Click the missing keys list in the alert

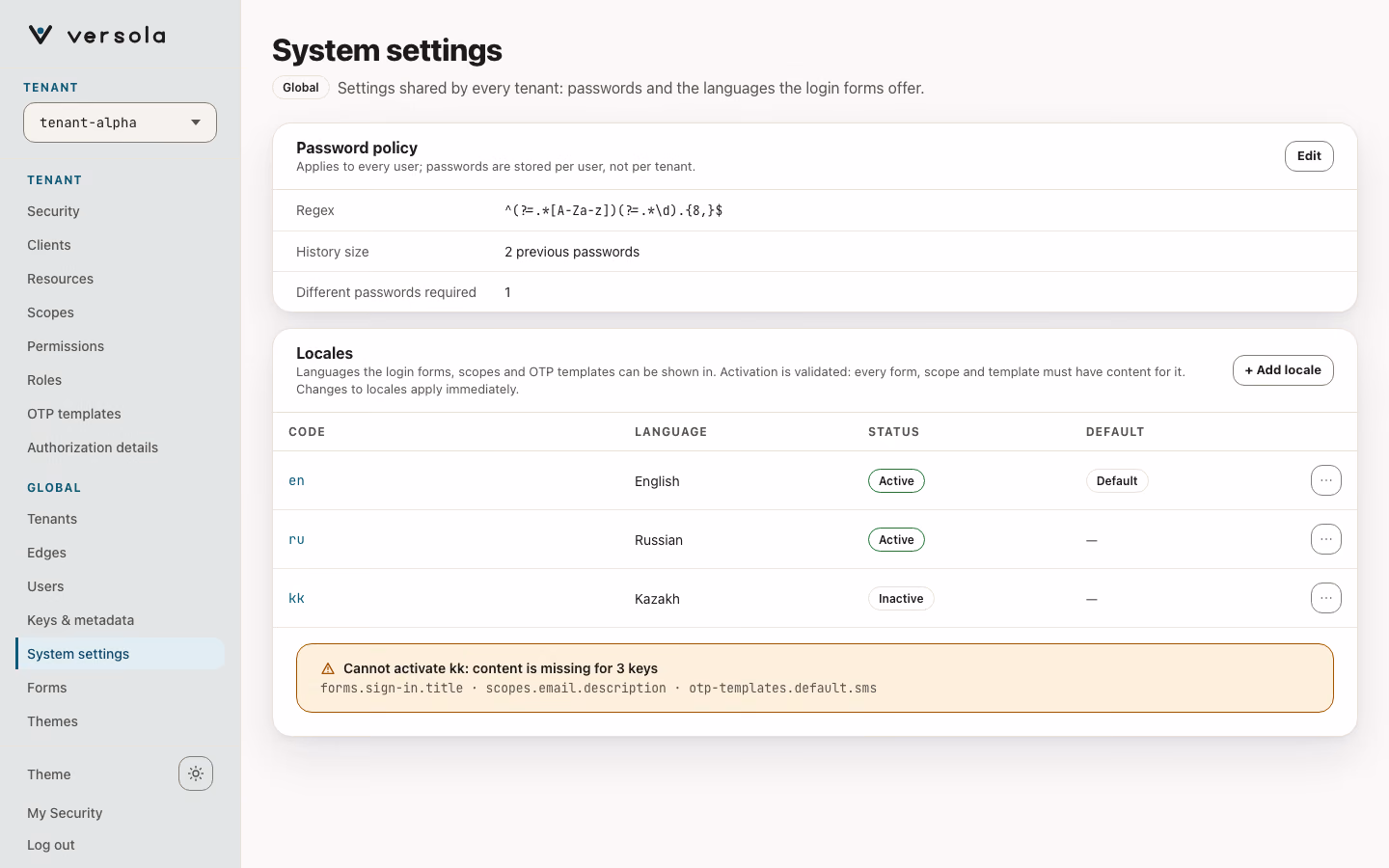pos(598,689)
